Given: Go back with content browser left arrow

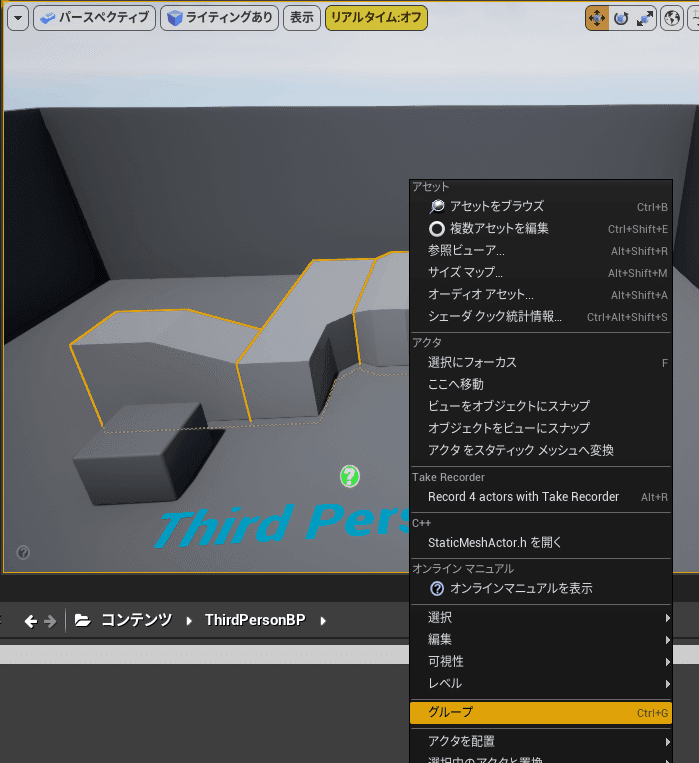Looking at the screenshot, I should click(x=31, y=621).
